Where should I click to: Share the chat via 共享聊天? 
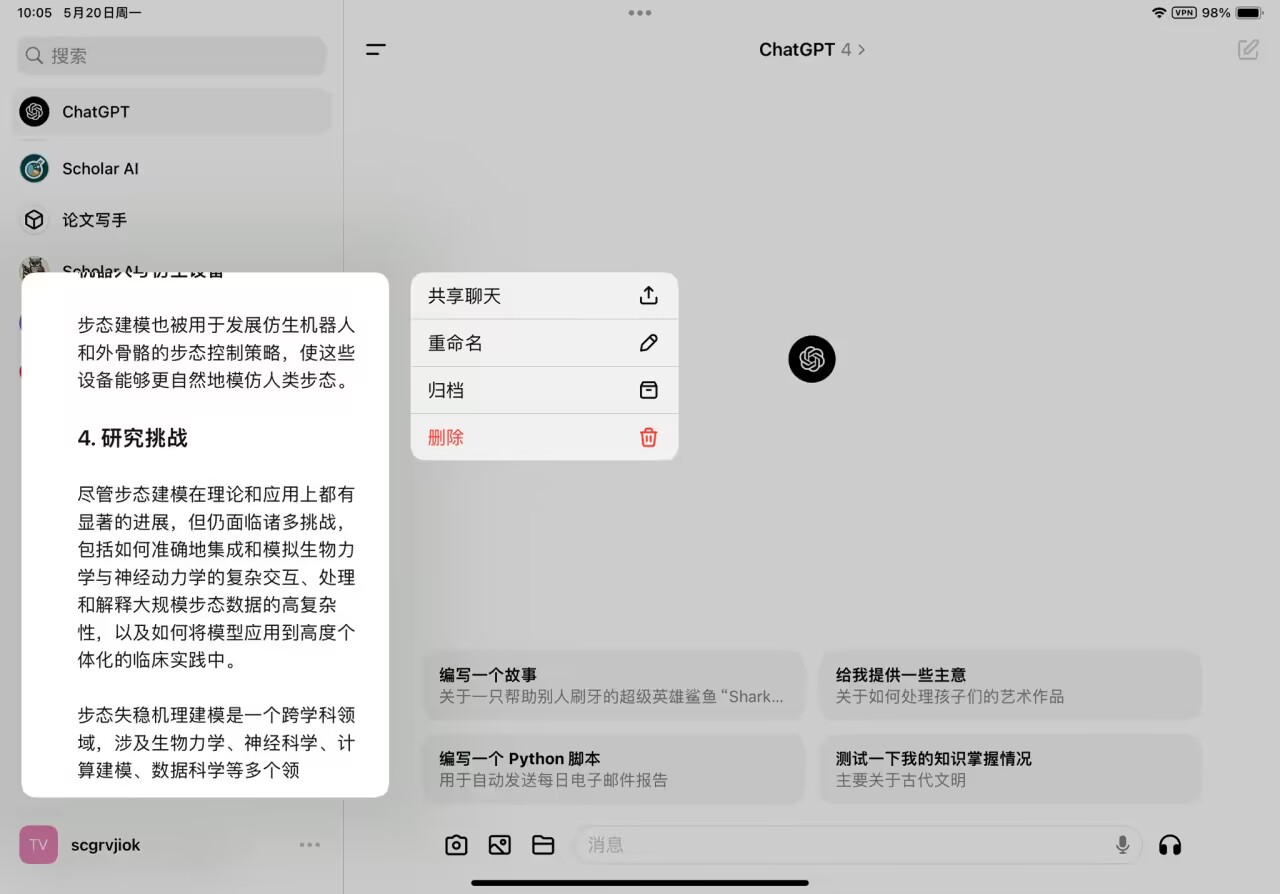coord(544,295)
